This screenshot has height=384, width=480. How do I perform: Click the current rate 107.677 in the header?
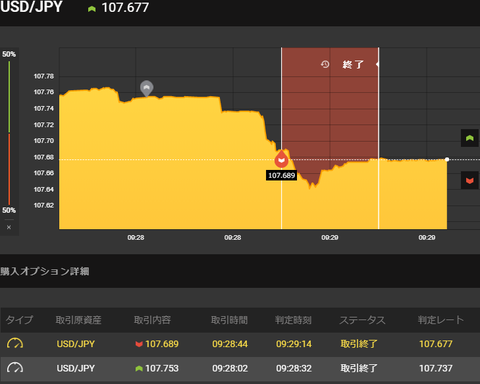click(125, 8)
